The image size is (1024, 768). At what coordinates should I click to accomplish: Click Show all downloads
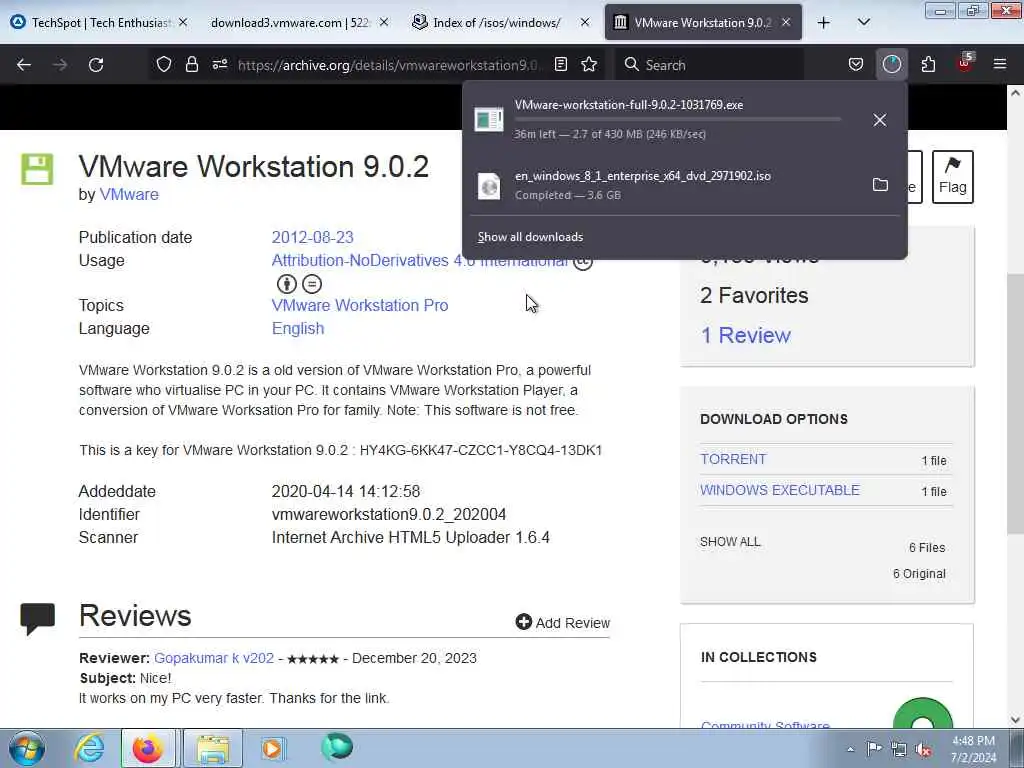(x=530, y=236)
